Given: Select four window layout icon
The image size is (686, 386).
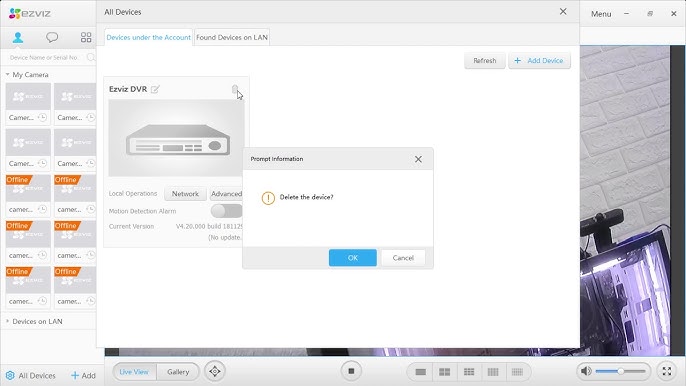Looking at the screenshot, I should (444, 372).
